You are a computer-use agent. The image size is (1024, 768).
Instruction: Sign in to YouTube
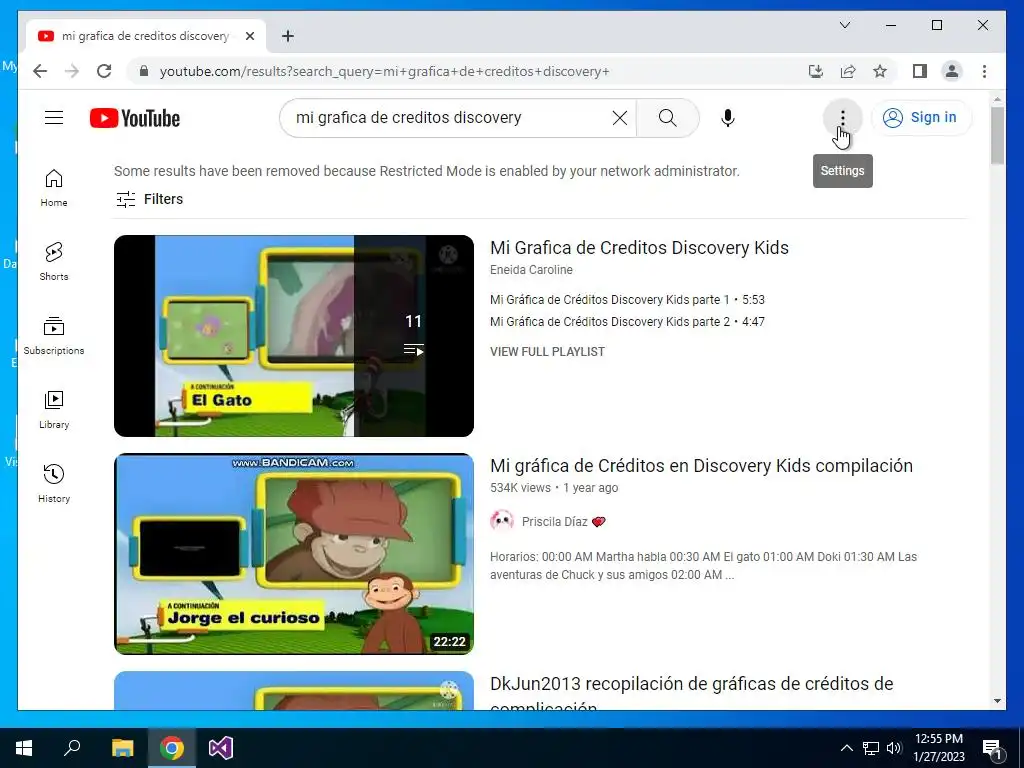coord(921,118)
